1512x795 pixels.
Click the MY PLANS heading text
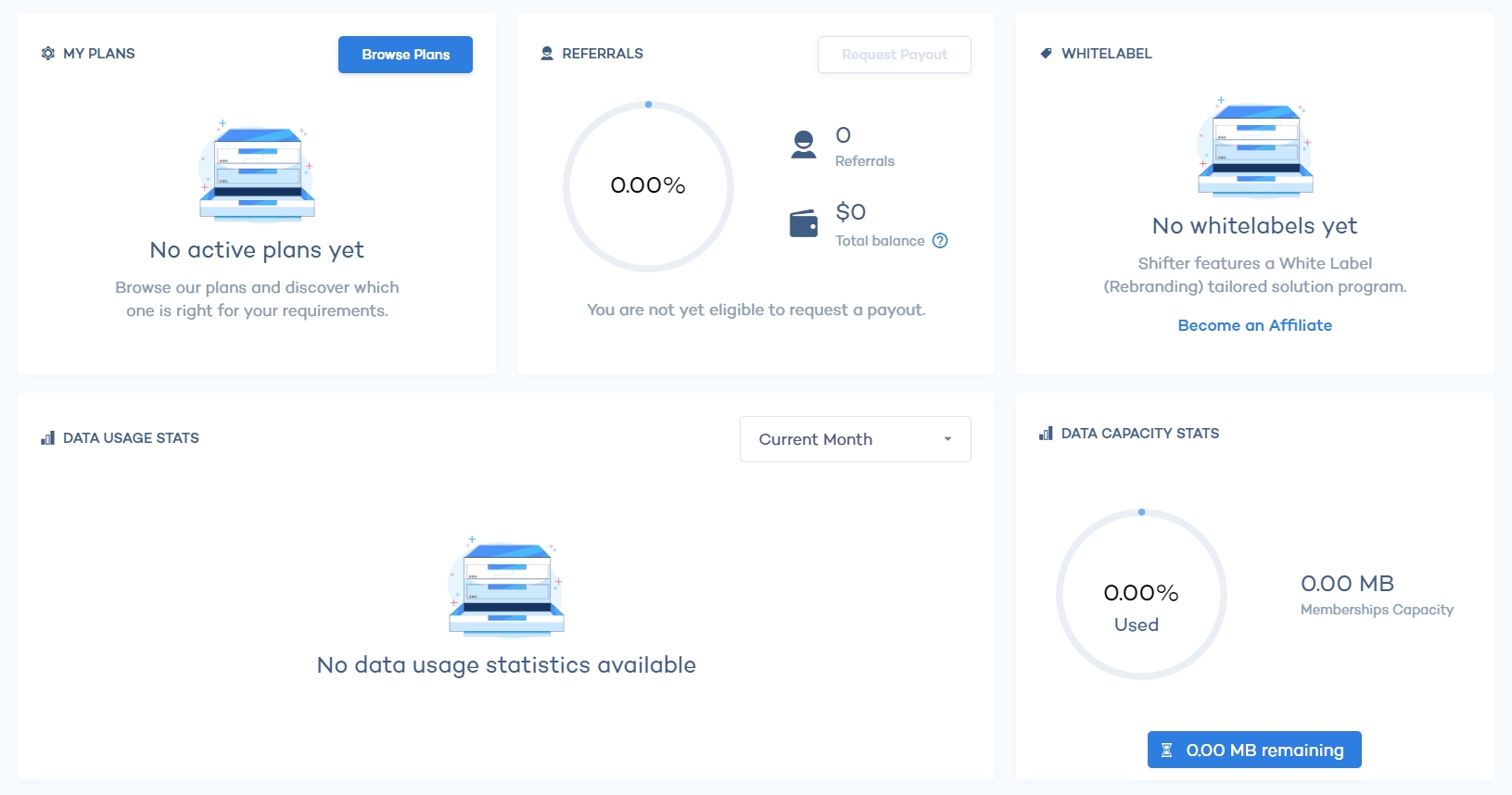pos(99,54)
